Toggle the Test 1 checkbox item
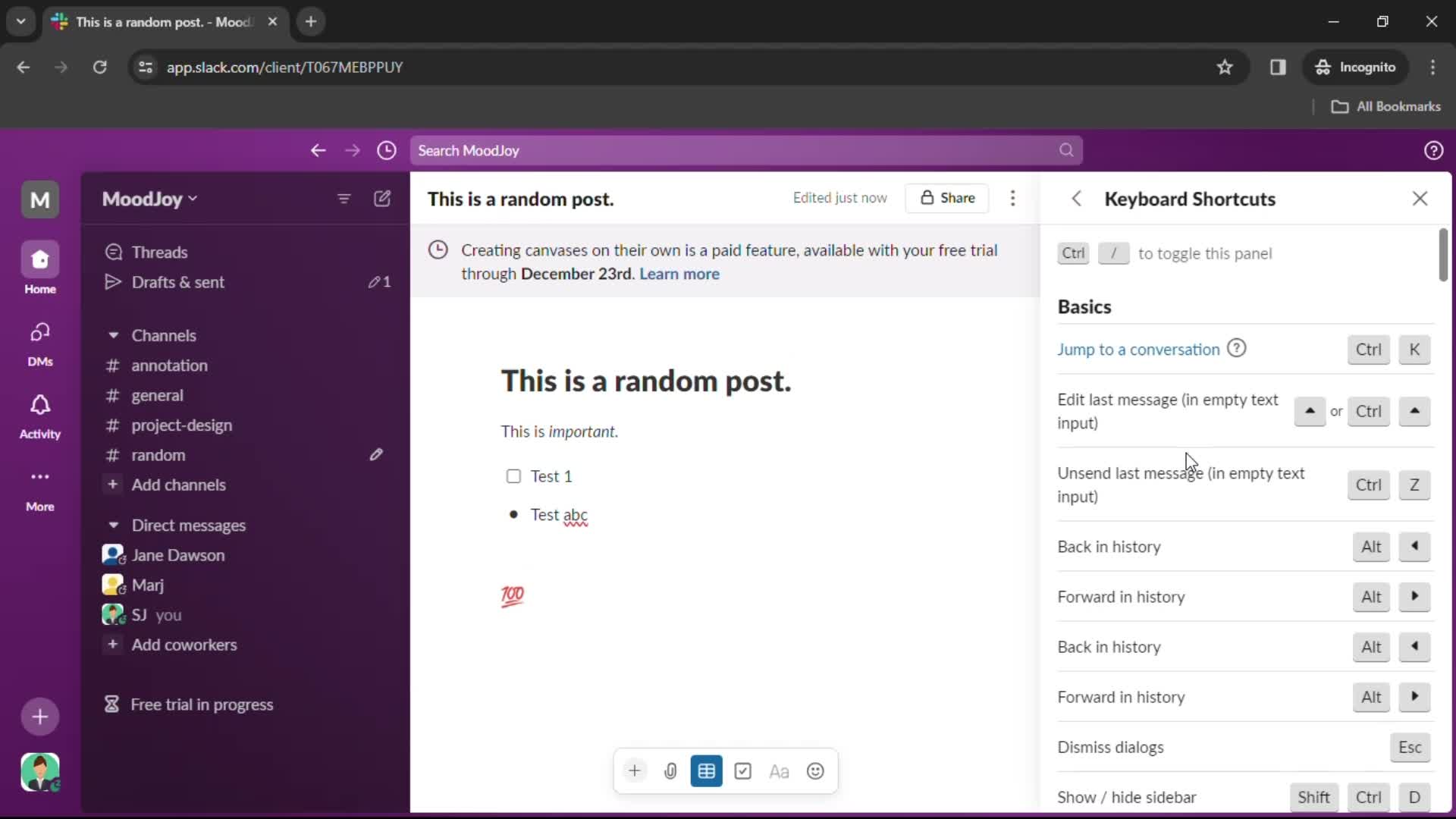This screenshot has width=1456, height=819. (x=514, y=476)
